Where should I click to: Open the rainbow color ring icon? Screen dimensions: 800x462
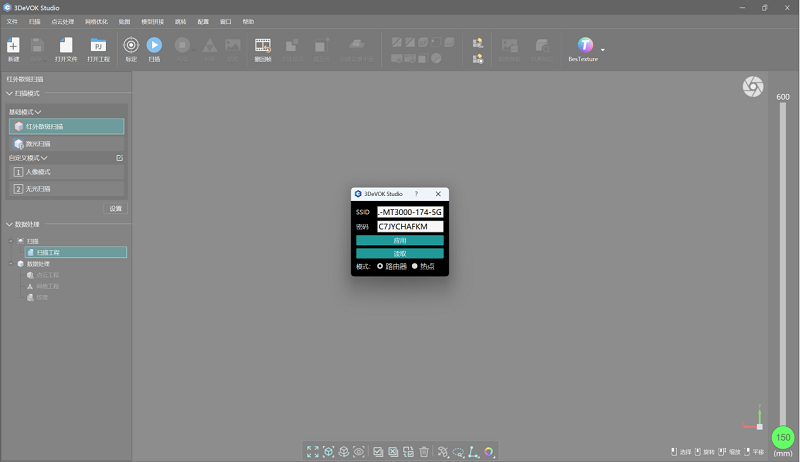click(x=489, y=451)
